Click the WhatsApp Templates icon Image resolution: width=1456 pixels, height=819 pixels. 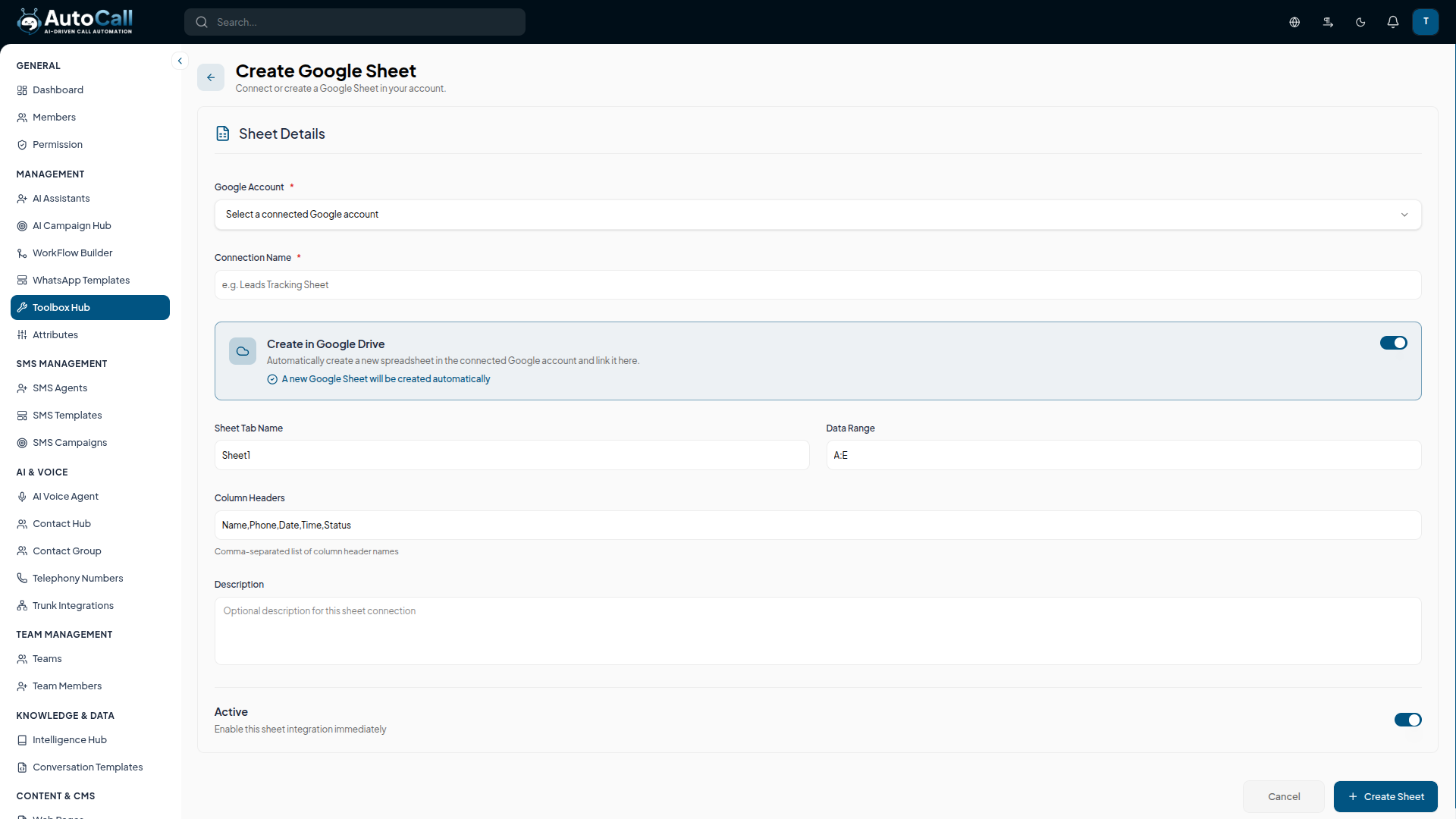[22, 281]
